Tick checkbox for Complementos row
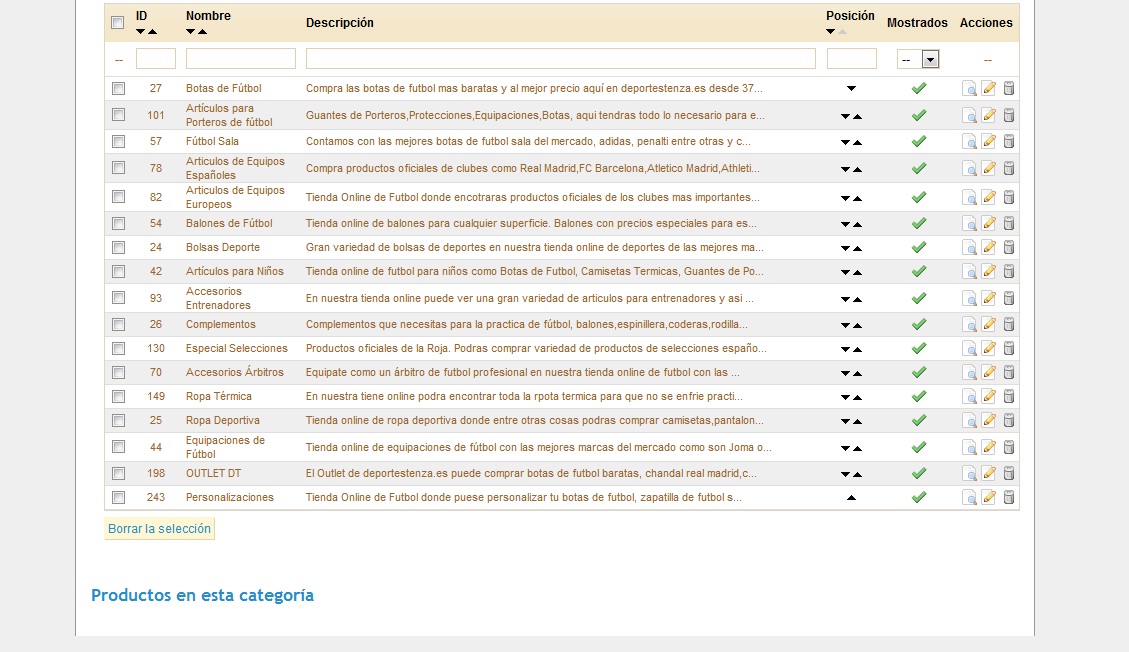The width and height of the screenshot is (1129, 652). click(x=119, y=325)
